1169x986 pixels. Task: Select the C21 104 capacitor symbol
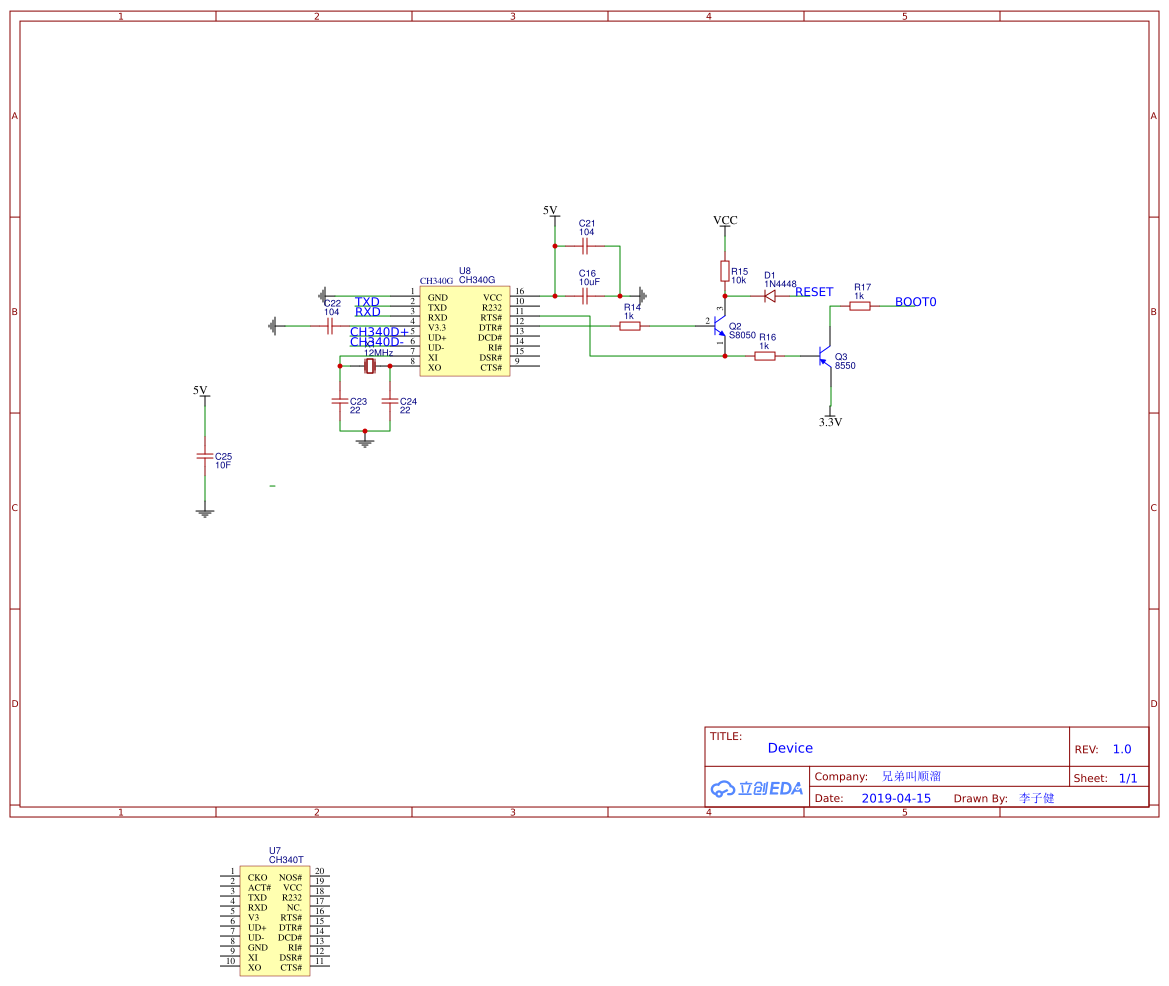click(586, 245)
